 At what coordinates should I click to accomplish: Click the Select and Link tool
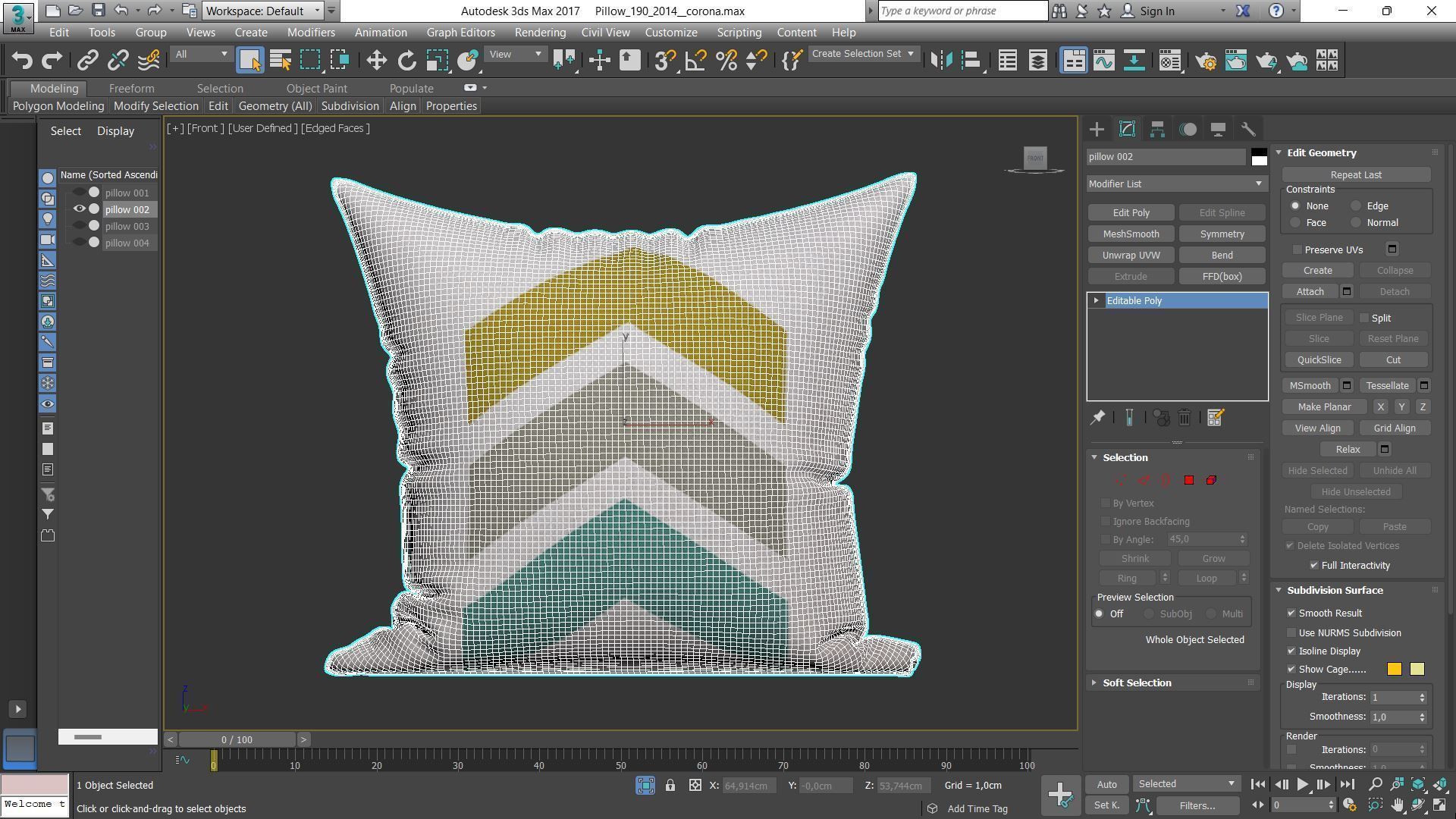[x=87, y=61]
